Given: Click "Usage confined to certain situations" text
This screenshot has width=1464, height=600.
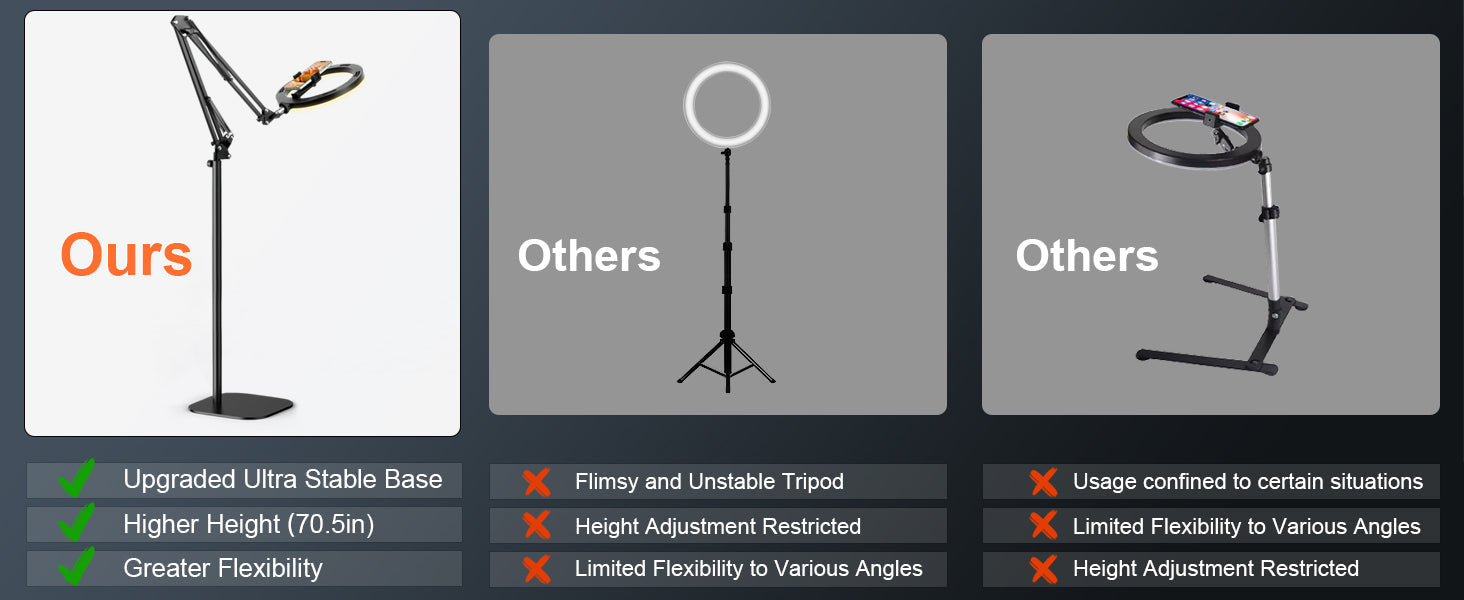Looking at the screenshot, I should 1247,482.
